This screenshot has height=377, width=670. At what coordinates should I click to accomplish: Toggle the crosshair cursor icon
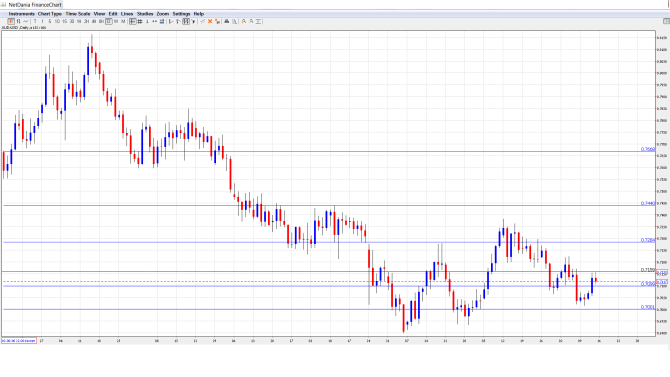tap(132, 21)
